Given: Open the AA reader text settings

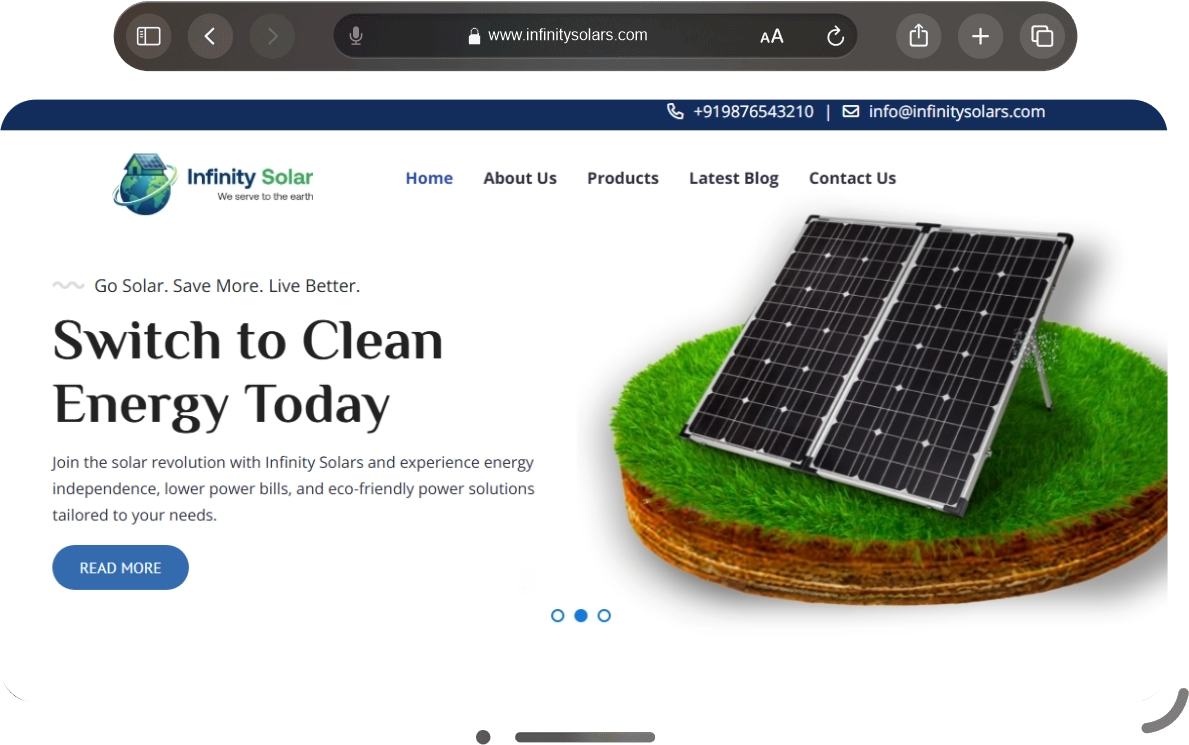Looking at the screenshot, I should pos(771,37).
